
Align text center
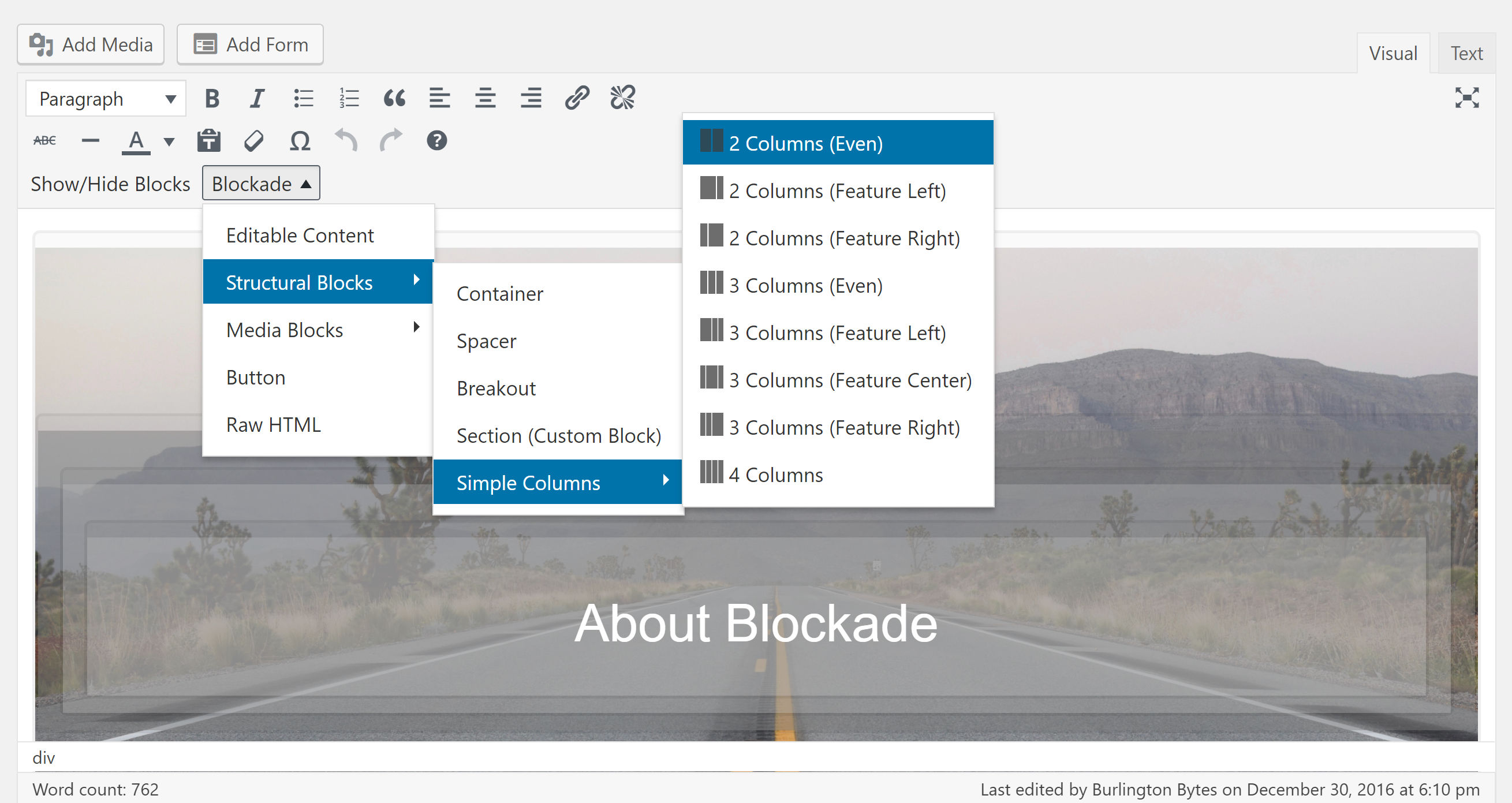[486, 98]
